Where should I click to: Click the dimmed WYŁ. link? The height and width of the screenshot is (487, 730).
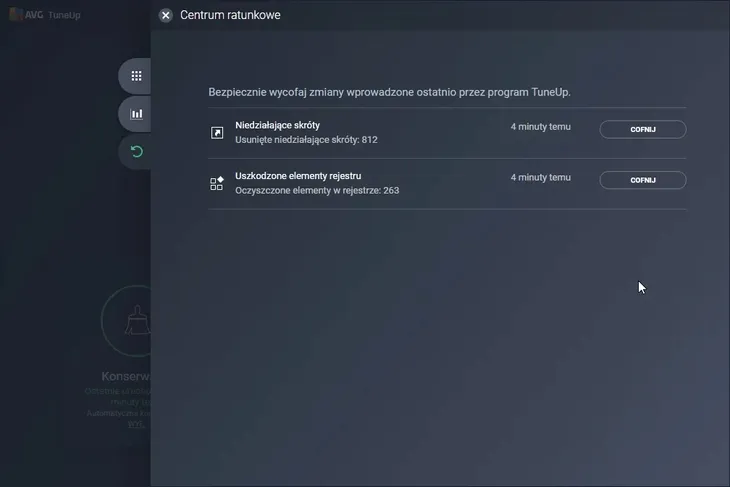point(136,424)
